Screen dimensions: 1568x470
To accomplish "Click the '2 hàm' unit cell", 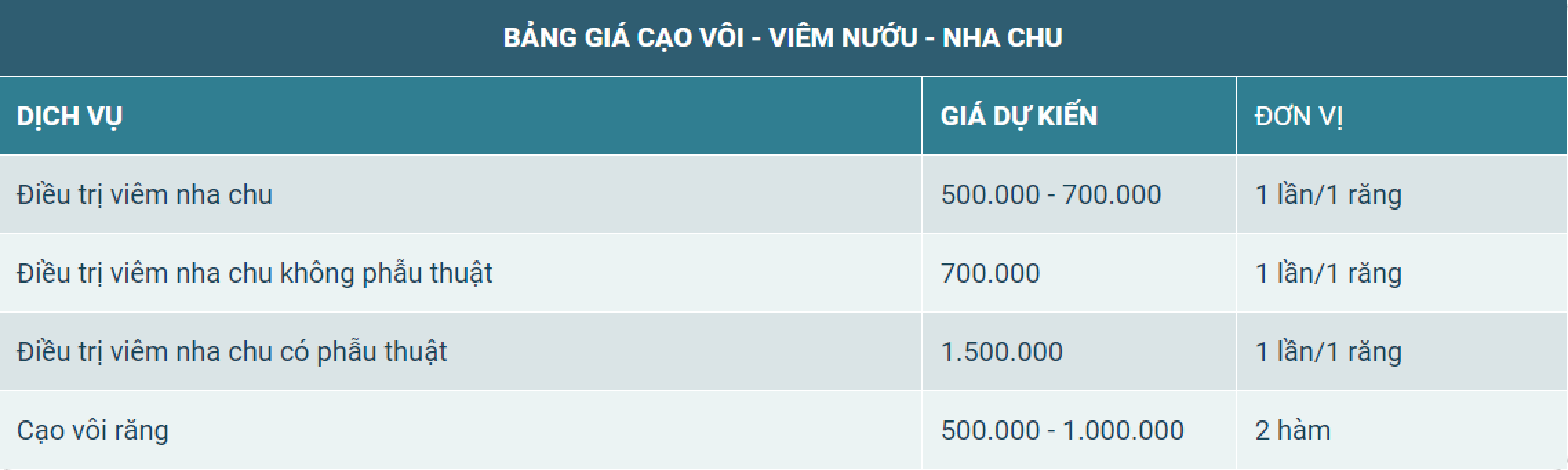I will tap(1292, 430).
